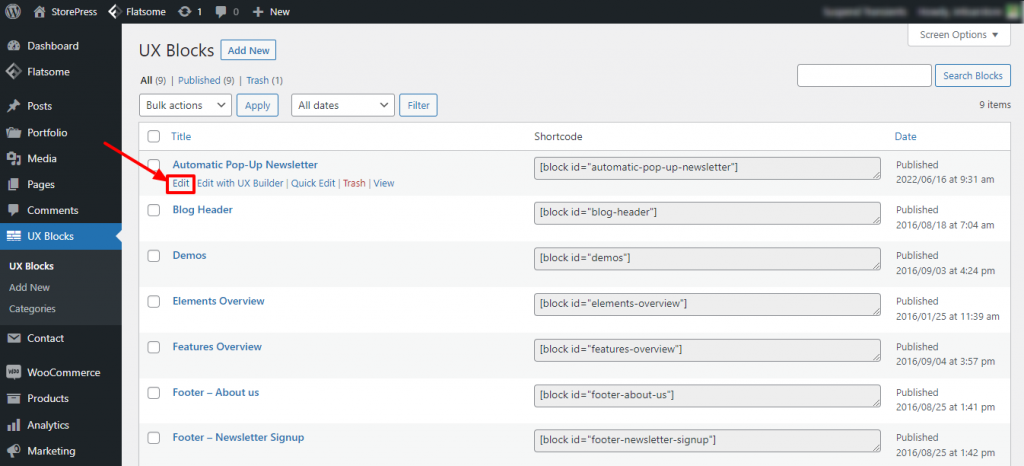The height and width of the screenshot is (466, 1024).
Task: Click the Comments bubble icon in the sidebar
Action: pyautogui.click(x=13, y=210)
